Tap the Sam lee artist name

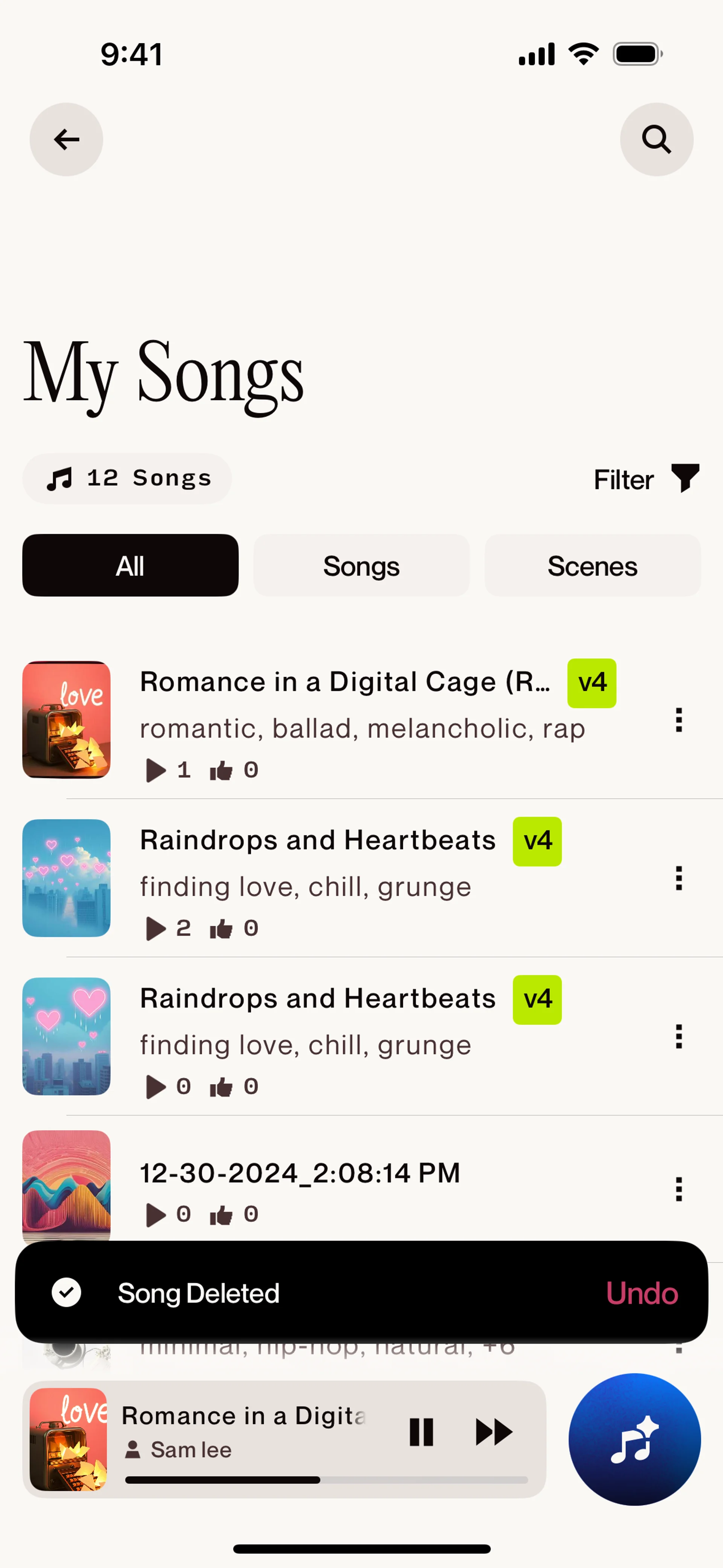point(191,1450)
